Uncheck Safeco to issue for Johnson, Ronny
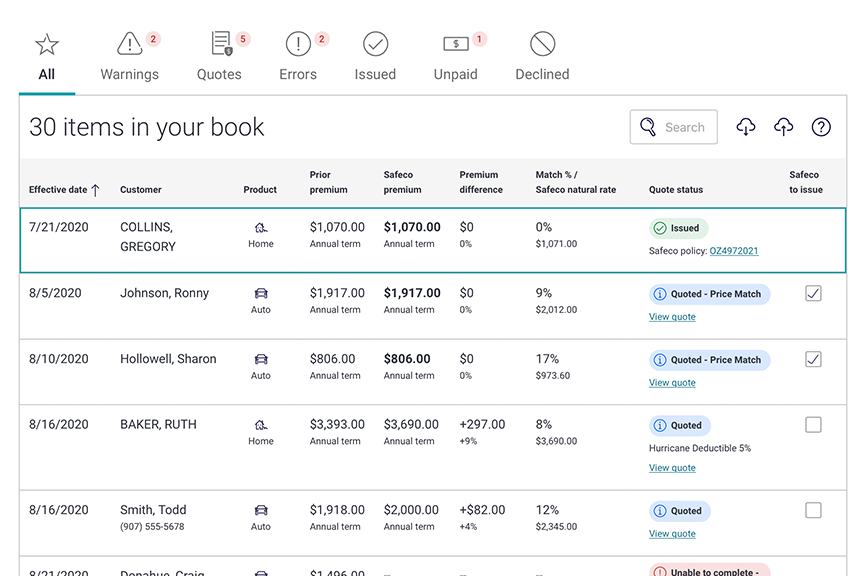Image resolution: width=866 pixels, height=576 pixels. [813, 293]
